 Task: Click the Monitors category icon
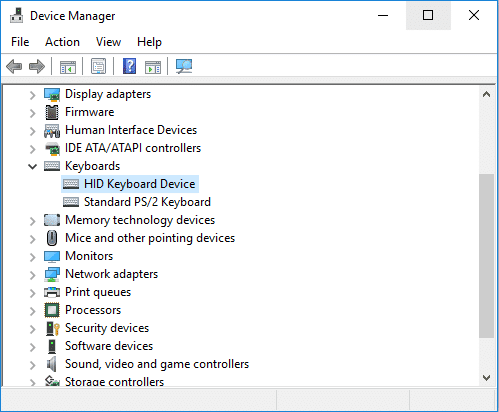[x=52, y=256]
